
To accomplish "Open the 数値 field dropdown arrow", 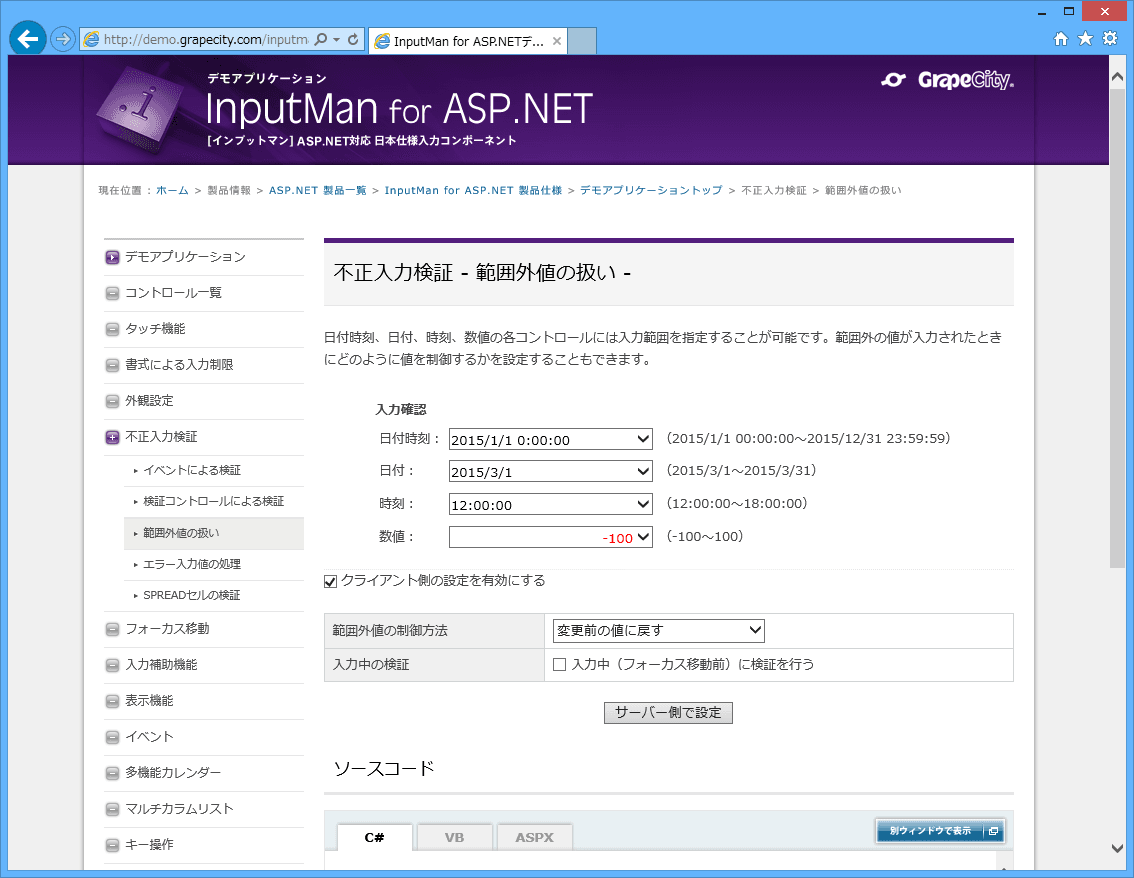I will pos(643,537).
